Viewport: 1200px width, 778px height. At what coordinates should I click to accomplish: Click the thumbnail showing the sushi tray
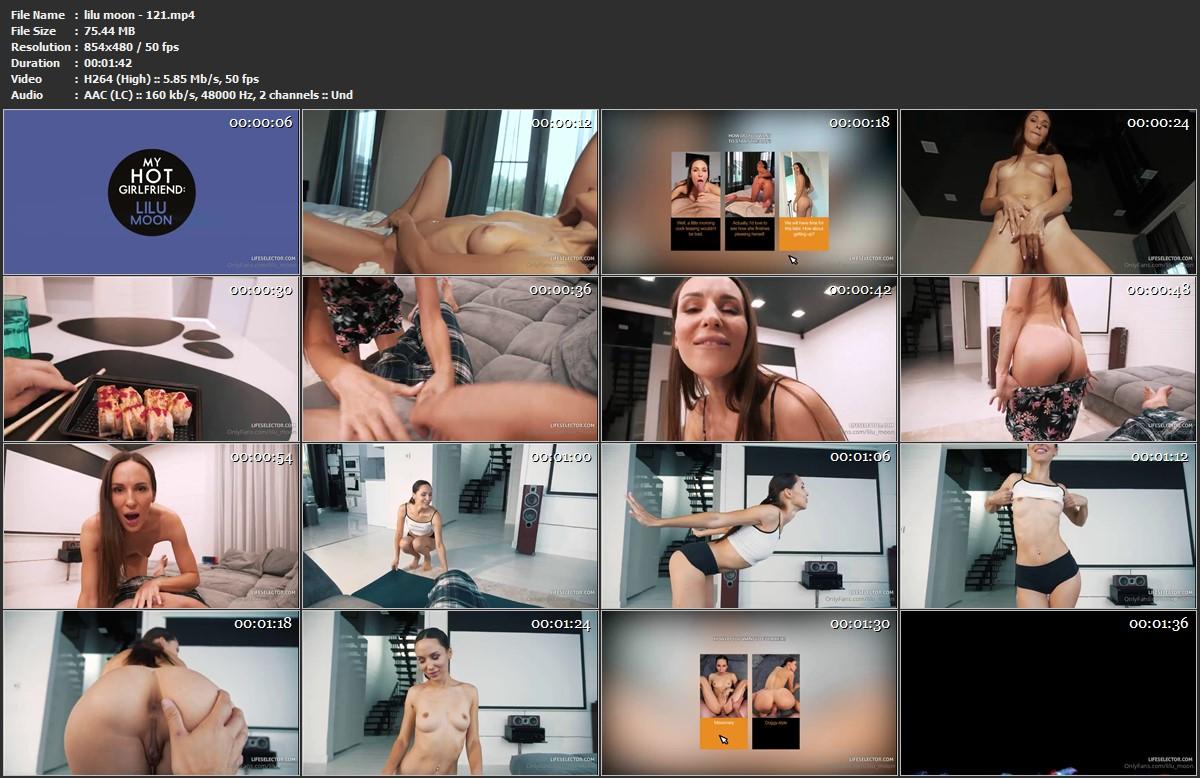tap(151, 359)
